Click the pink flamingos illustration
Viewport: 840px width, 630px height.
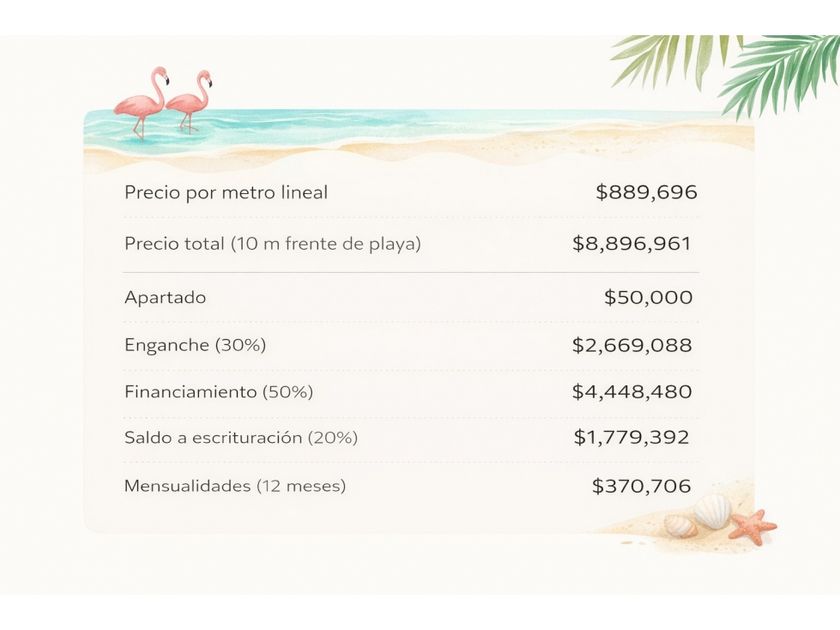click(165, 100)
